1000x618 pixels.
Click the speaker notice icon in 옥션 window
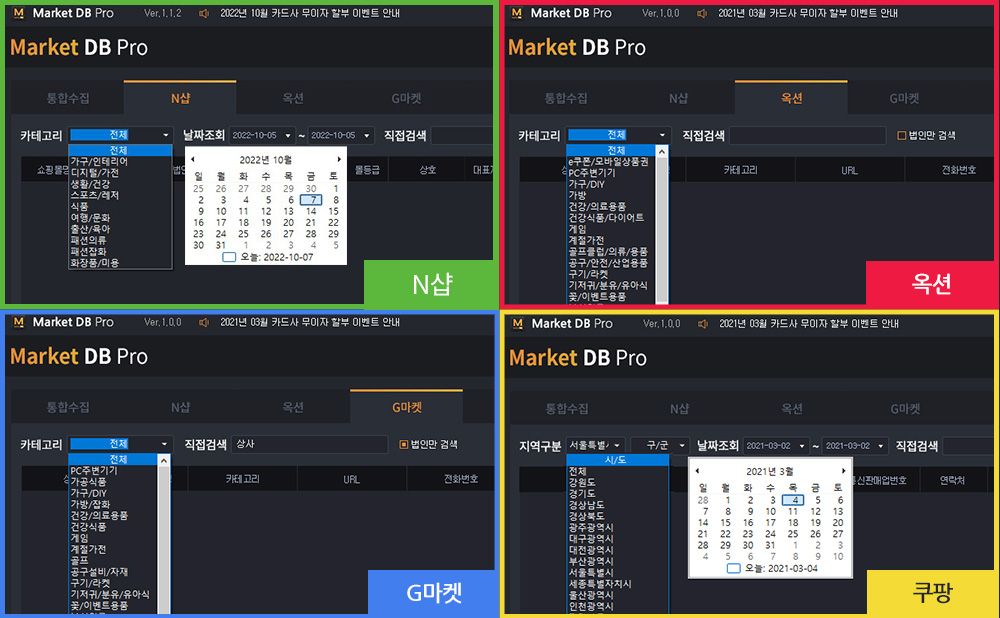point(702,13)
